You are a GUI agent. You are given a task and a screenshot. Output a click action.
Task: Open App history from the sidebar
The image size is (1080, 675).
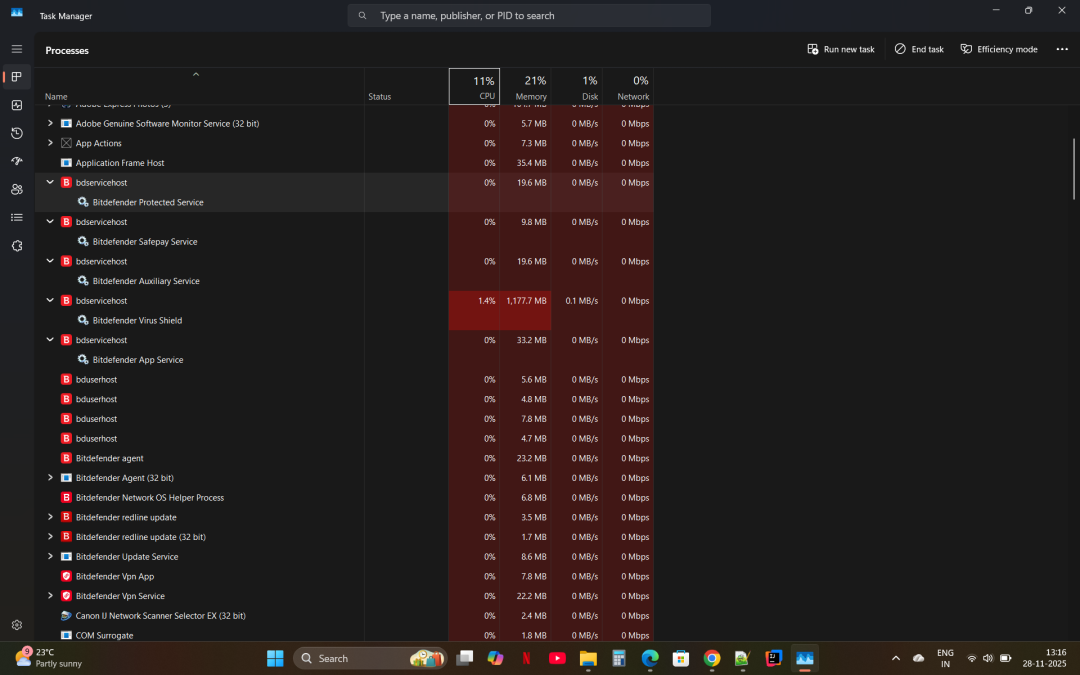pos(17,133)
